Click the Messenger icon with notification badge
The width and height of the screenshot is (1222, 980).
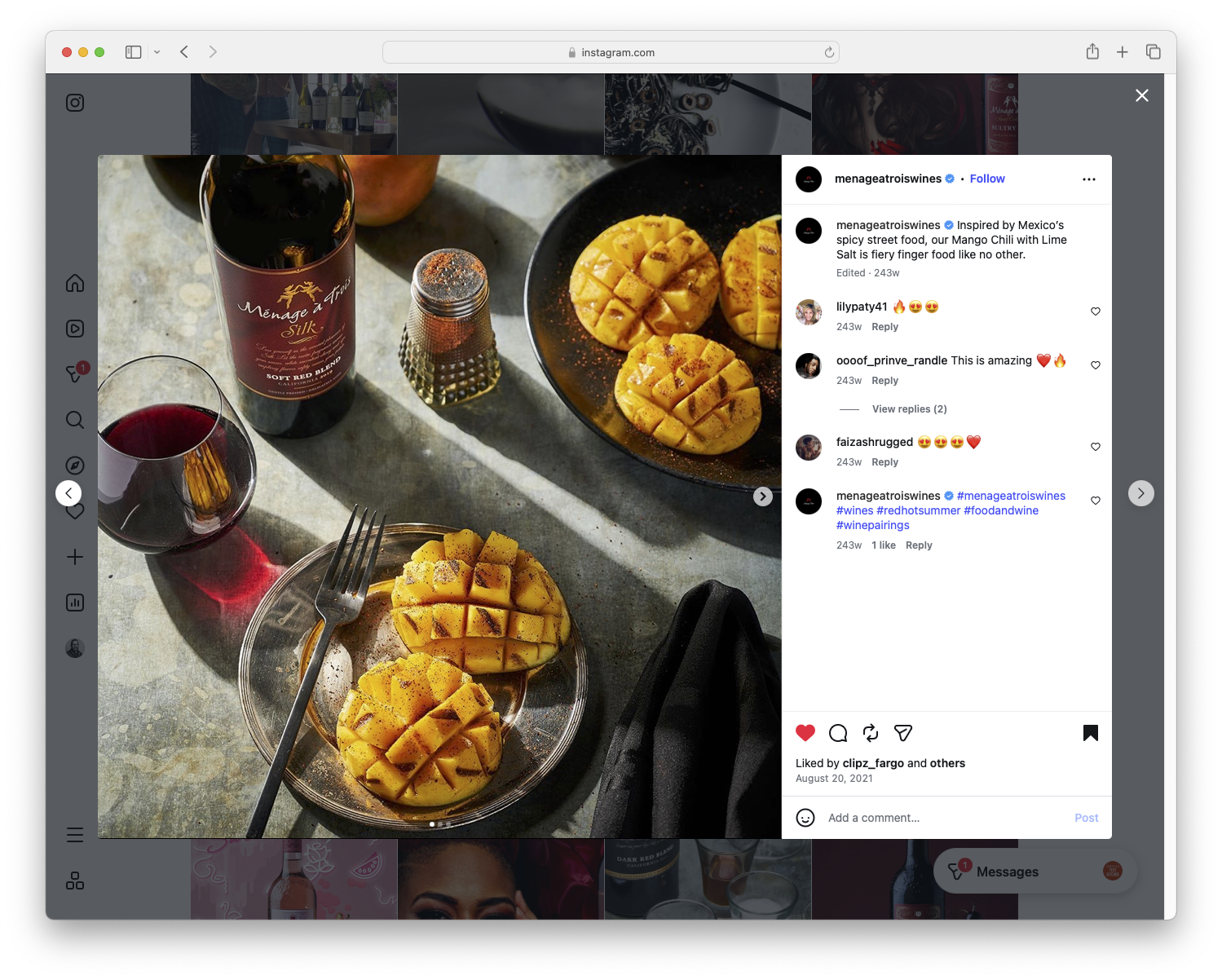point(75,373)
